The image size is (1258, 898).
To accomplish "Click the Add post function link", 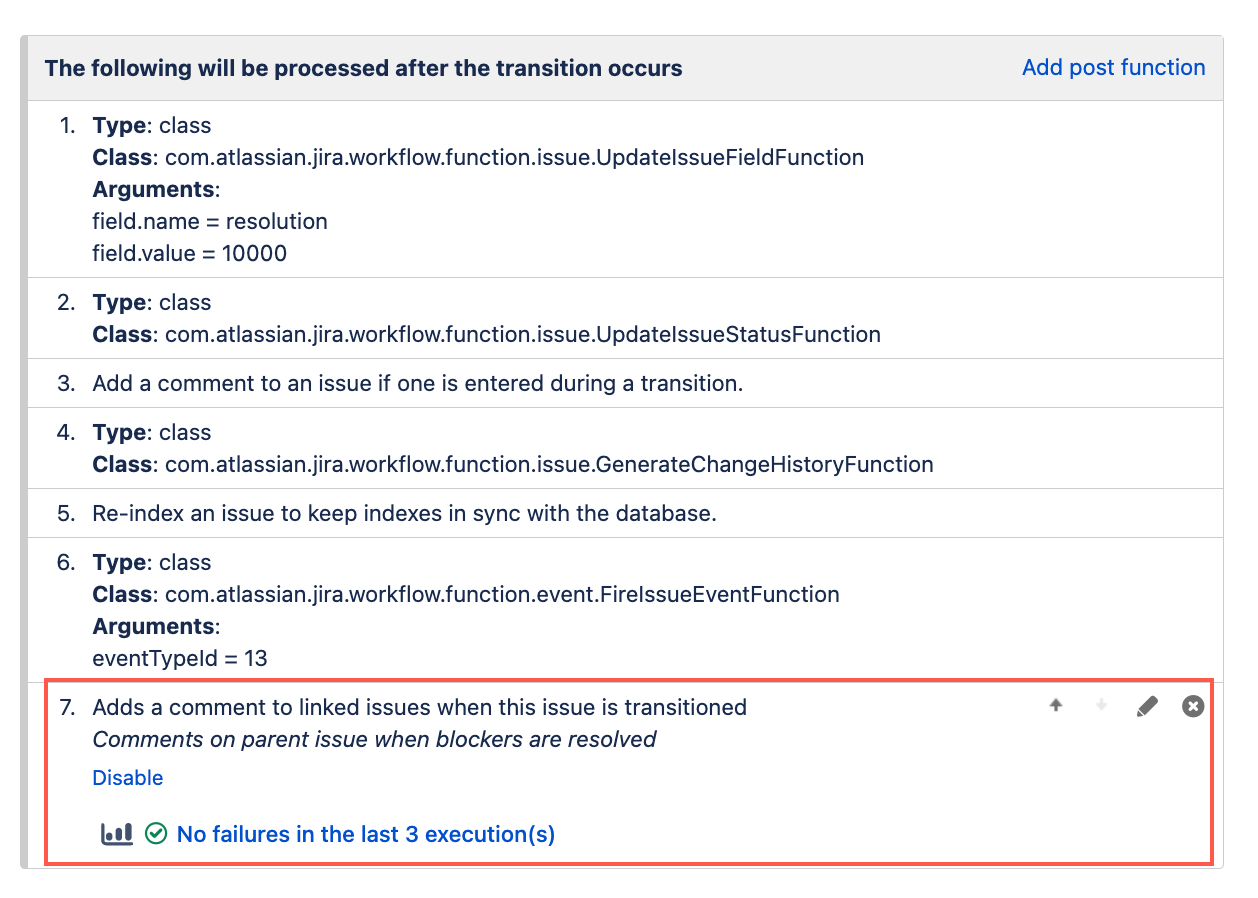I will click(x=1113, y=67).
